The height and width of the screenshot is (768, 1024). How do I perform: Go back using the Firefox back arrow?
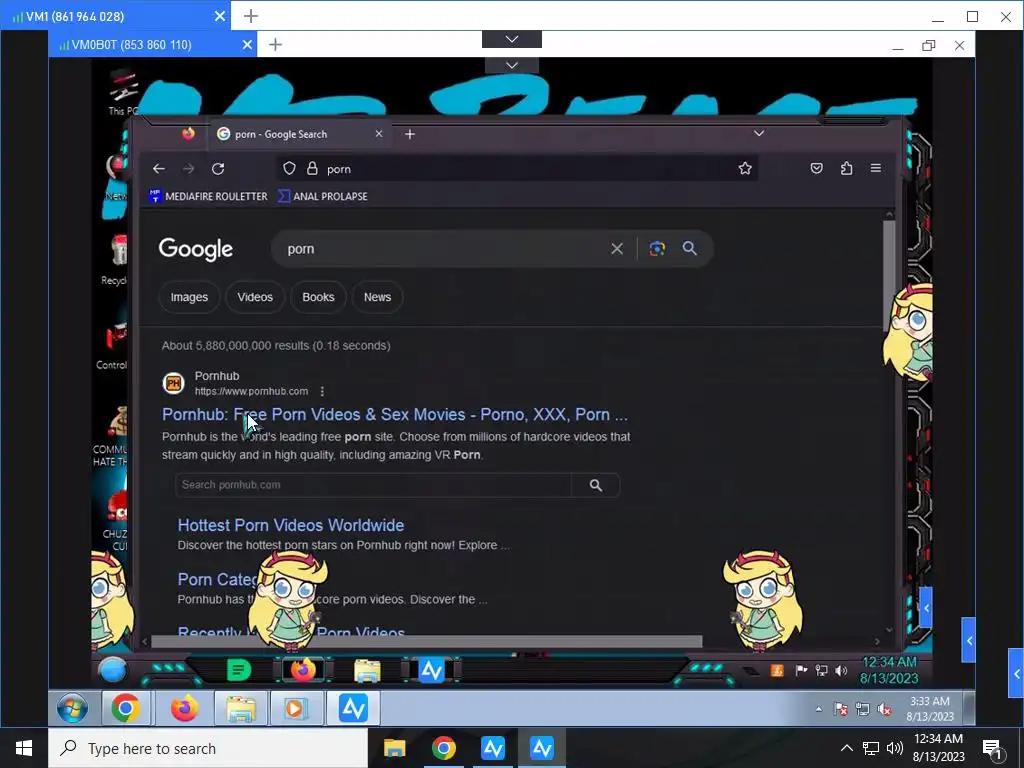(x=159, y=169)
